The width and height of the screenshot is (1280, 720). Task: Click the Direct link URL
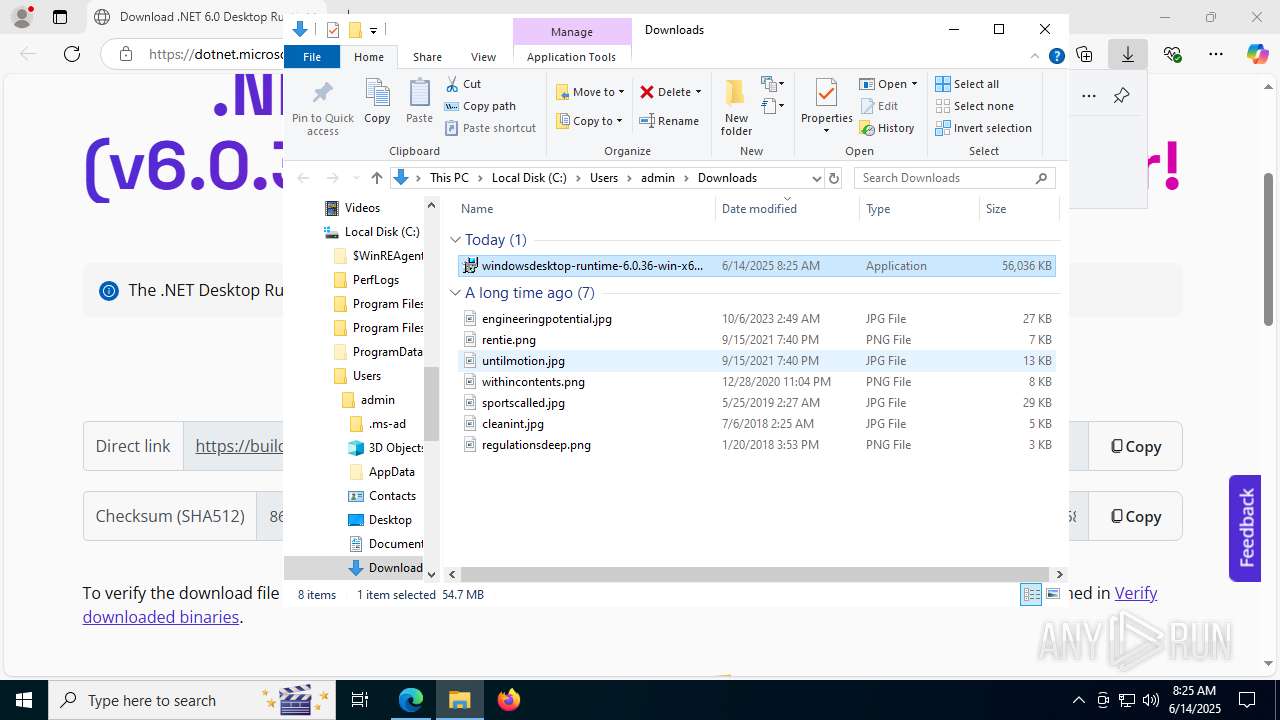click(239, 446)
